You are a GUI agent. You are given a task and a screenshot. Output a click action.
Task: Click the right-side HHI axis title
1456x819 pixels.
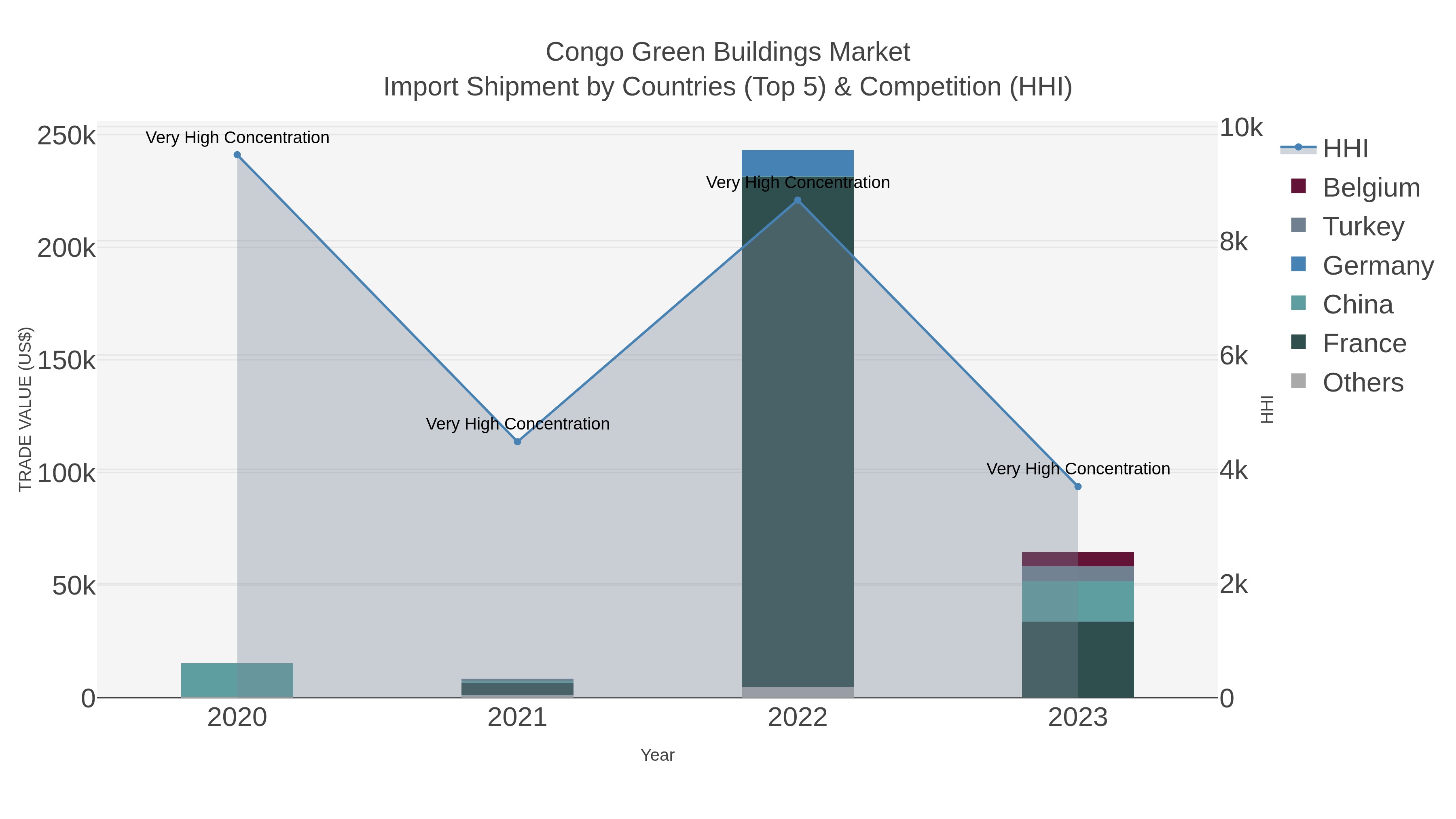[x=1267, y=409]
